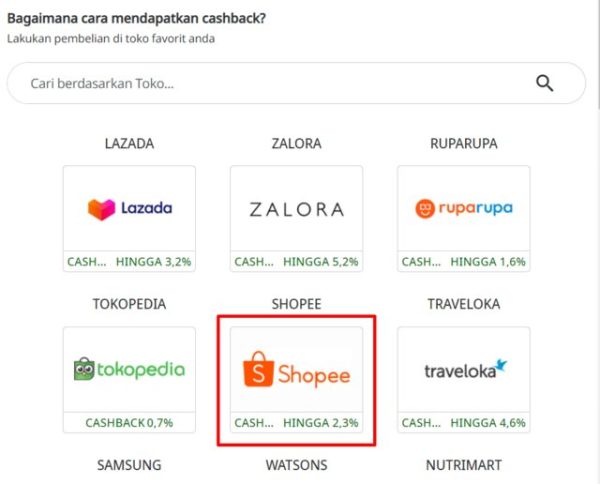The width and height of the screenshot is (600, 484).
Task: Open the Lazada store logo
Action: point(129,209)
